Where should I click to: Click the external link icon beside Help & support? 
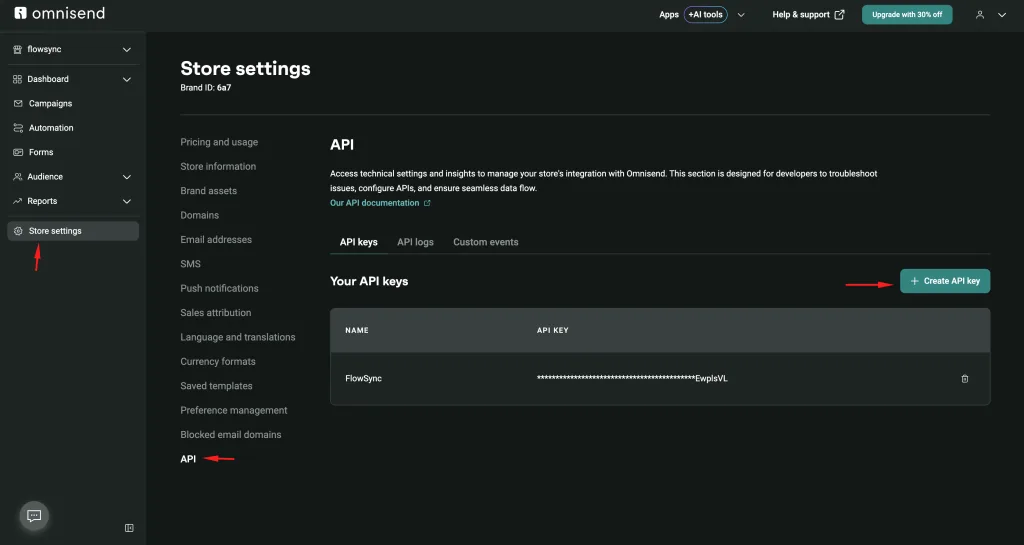pyautogui.click(x=839, y=14)
